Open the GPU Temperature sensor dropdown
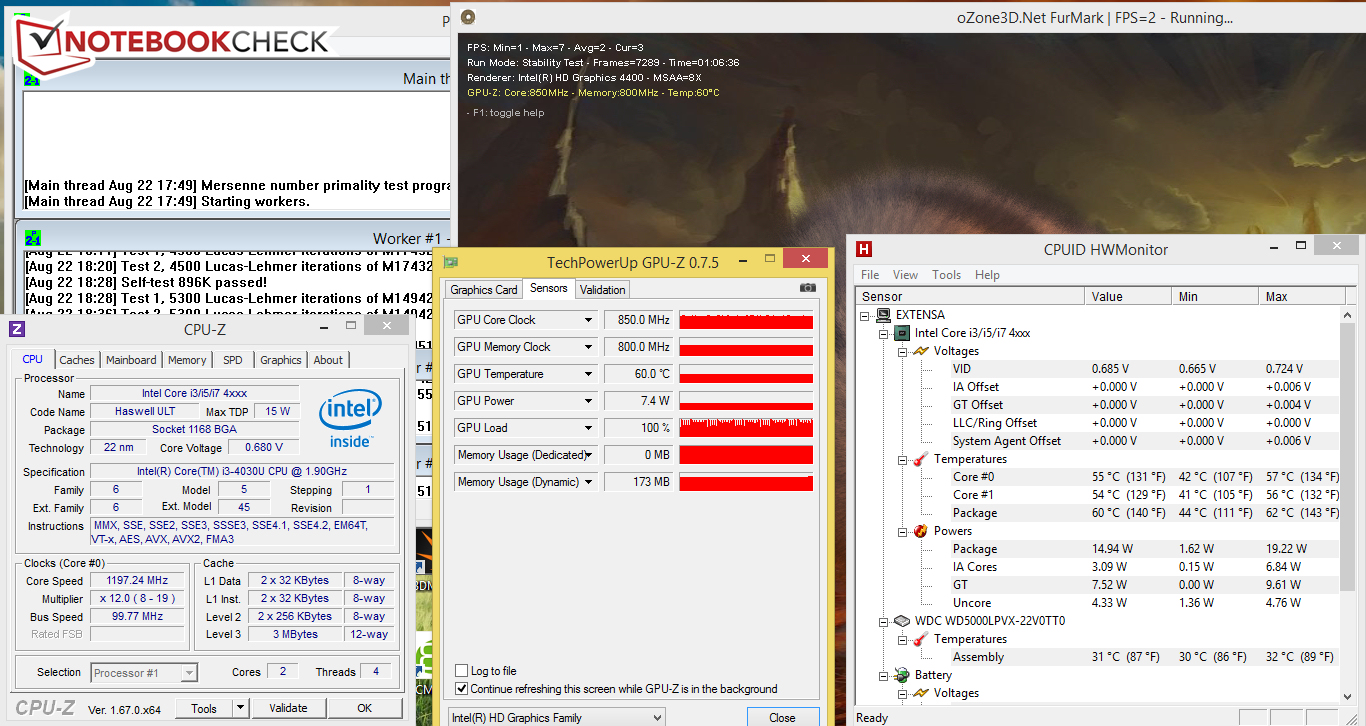1366x726 pixels. coord(589,374)
